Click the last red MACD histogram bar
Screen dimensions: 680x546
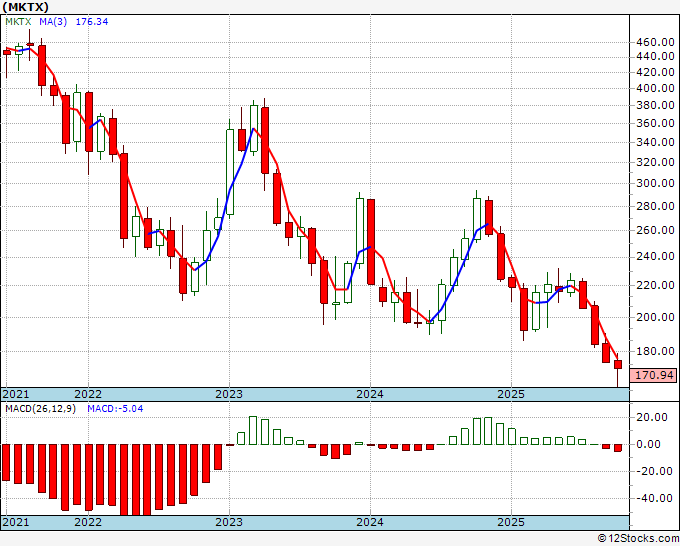tap(618, 448)
